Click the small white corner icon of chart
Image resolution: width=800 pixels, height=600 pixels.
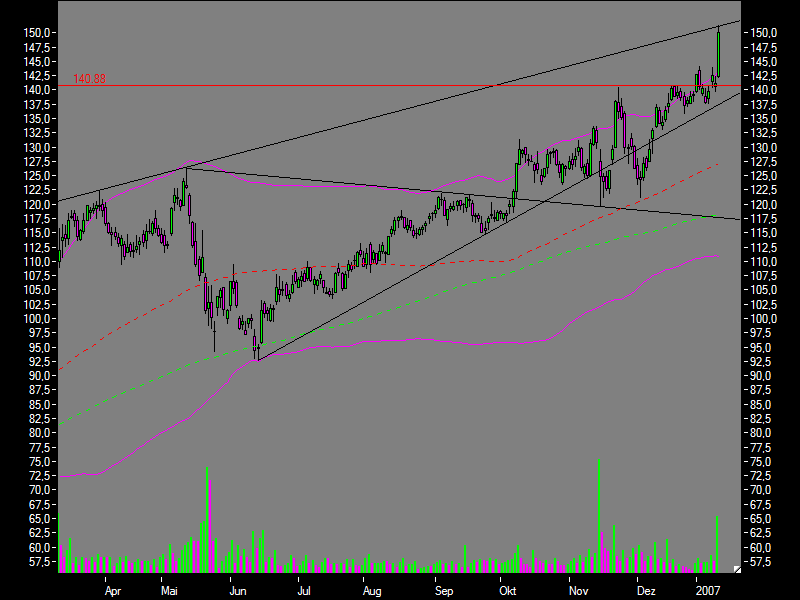coord(736,569)
